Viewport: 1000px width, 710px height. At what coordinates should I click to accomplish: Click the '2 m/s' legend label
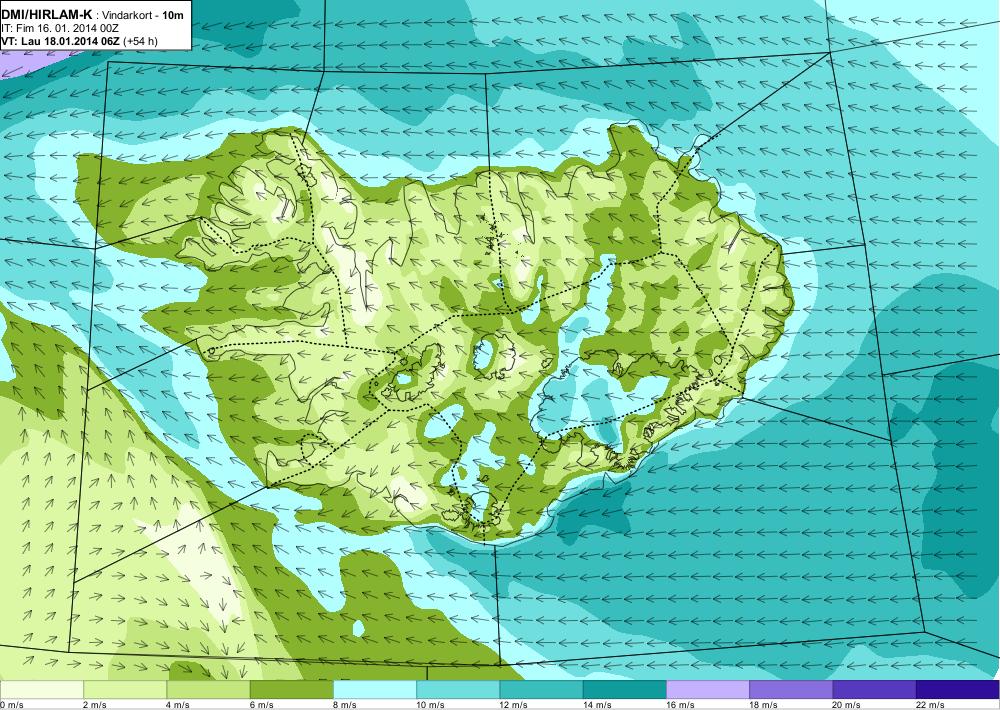point(95,705)
